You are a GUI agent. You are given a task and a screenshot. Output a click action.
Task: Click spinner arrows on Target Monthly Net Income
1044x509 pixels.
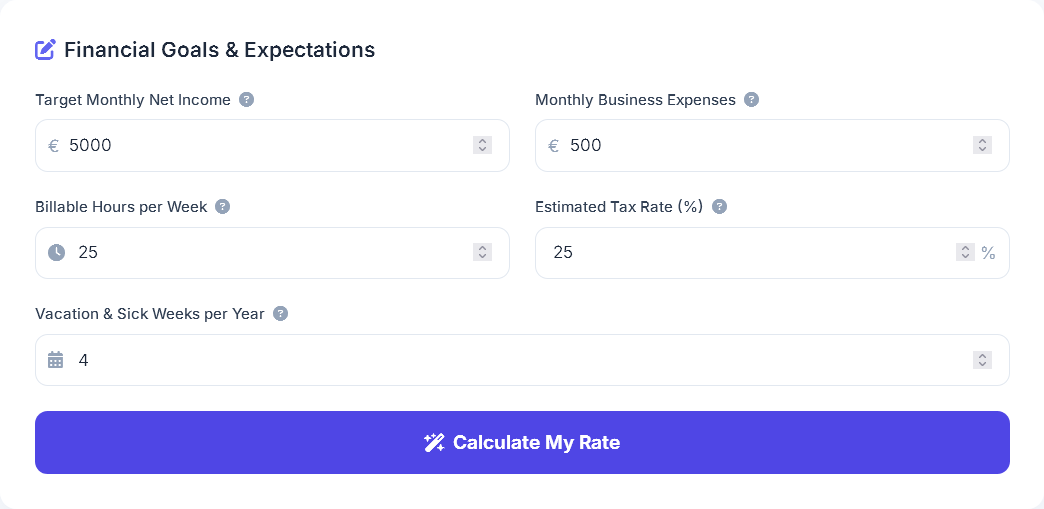click(x=482, y=146)
